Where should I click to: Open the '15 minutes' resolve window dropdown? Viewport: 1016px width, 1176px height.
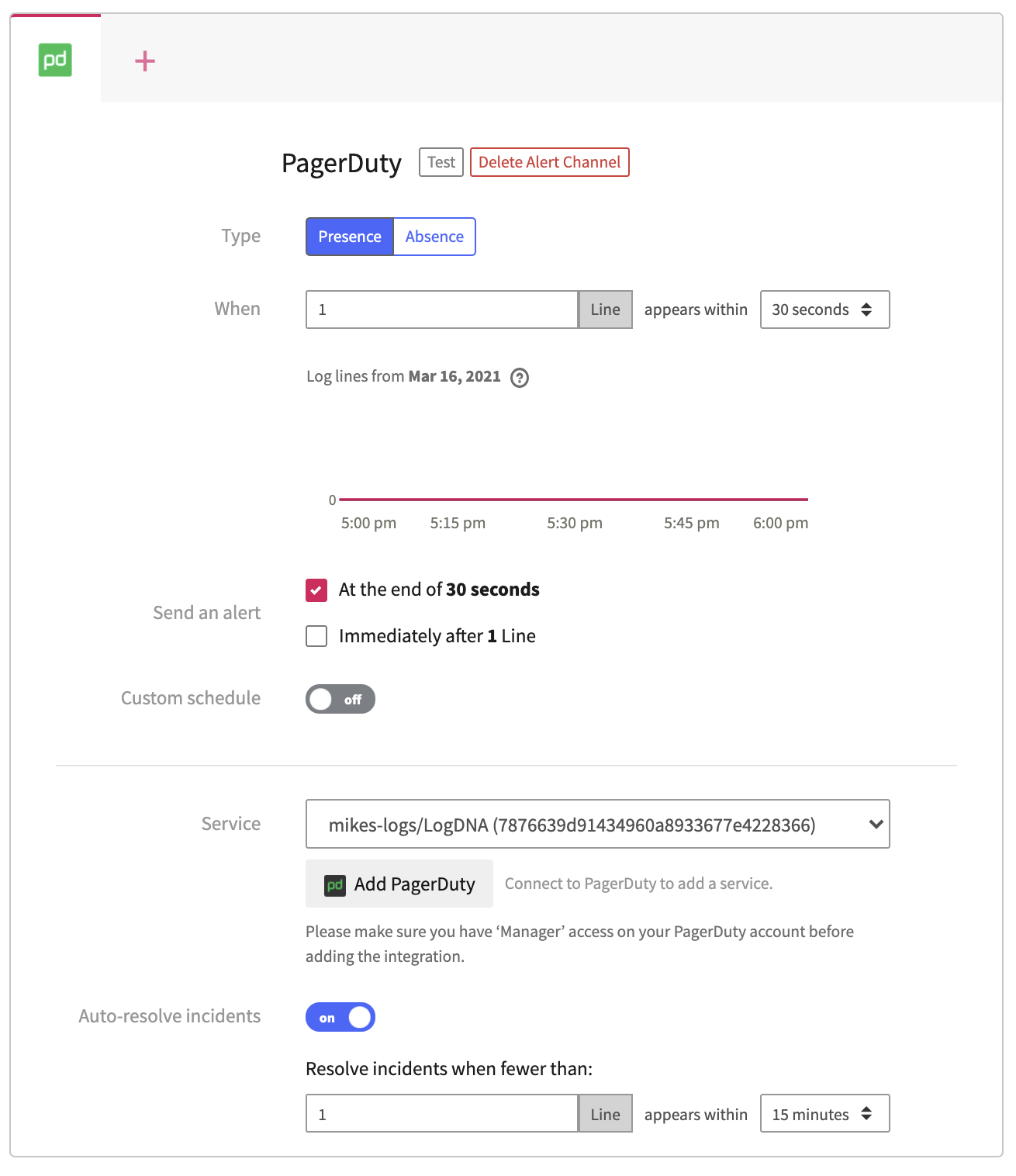coord(824,1114)
